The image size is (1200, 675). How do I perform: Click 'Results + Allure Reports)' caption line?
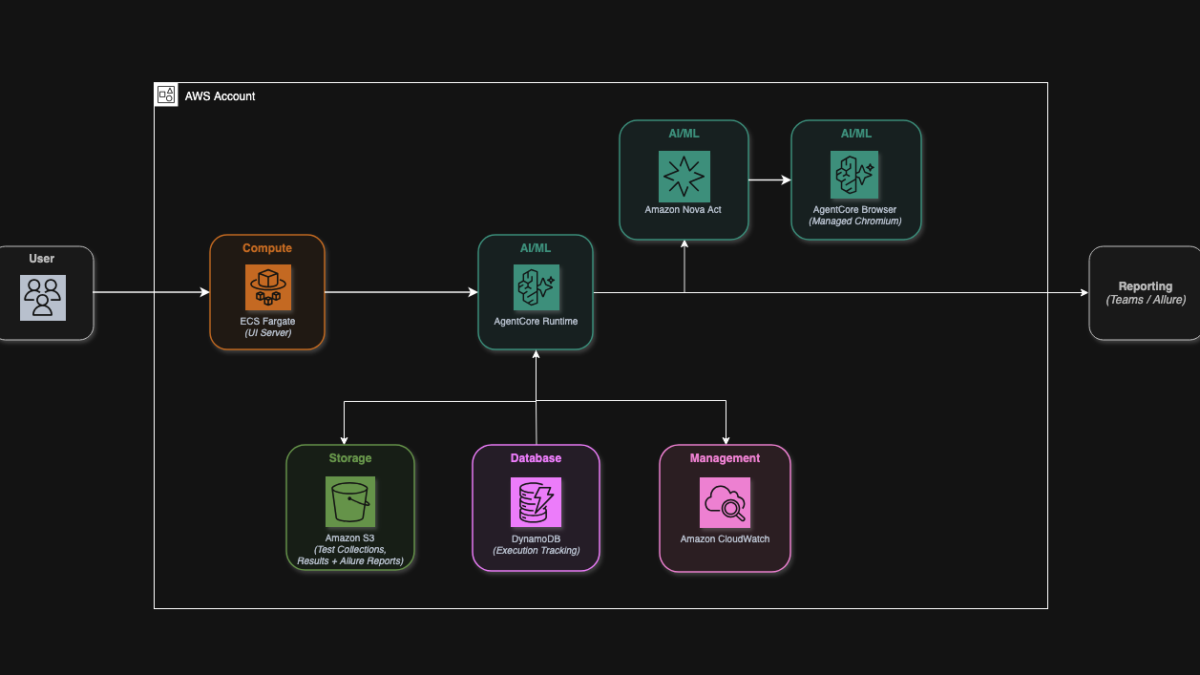point(350,562)
